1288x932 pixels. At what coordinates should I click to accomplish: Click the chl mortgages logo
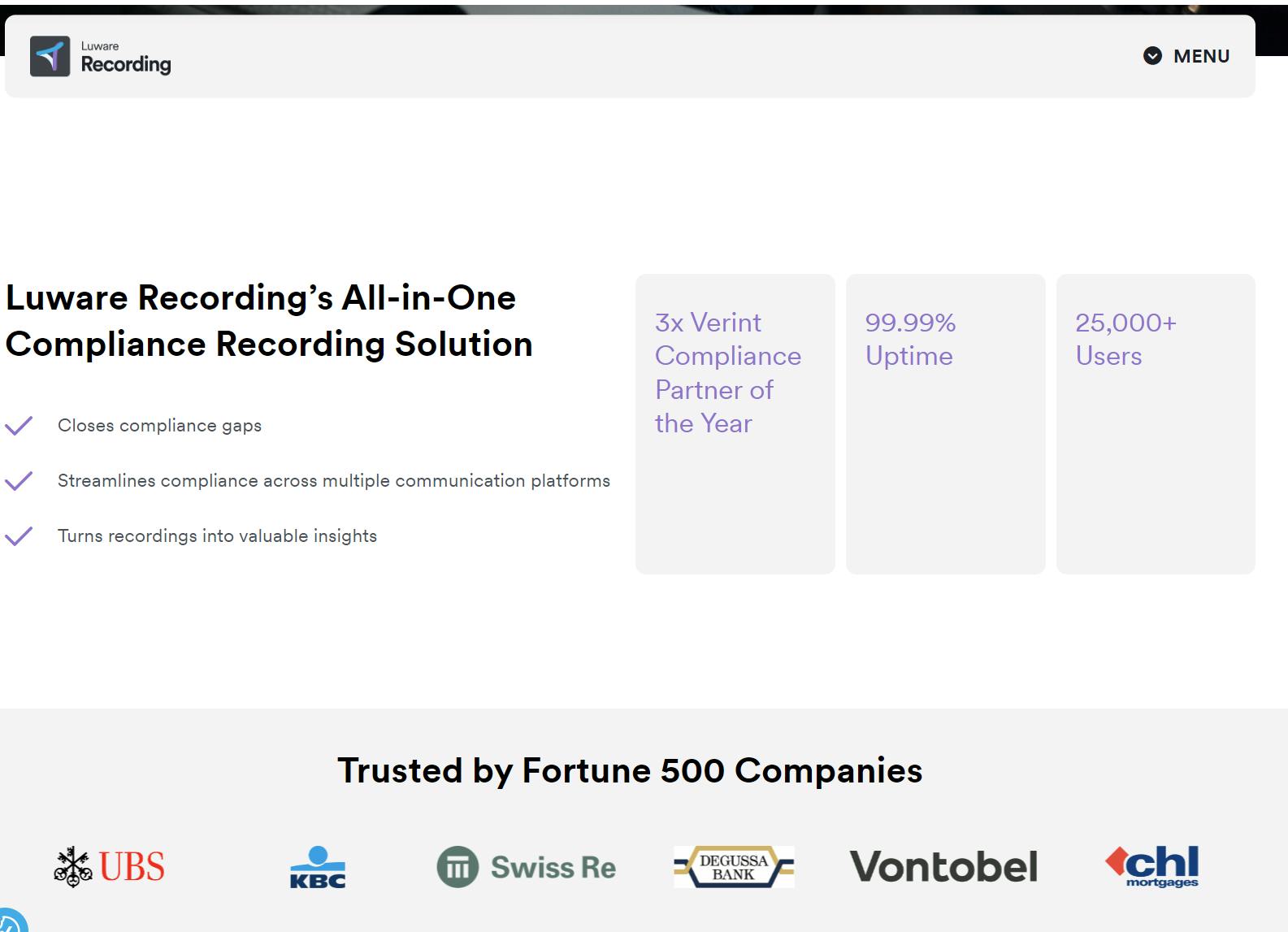click(x=1152, y=866)
